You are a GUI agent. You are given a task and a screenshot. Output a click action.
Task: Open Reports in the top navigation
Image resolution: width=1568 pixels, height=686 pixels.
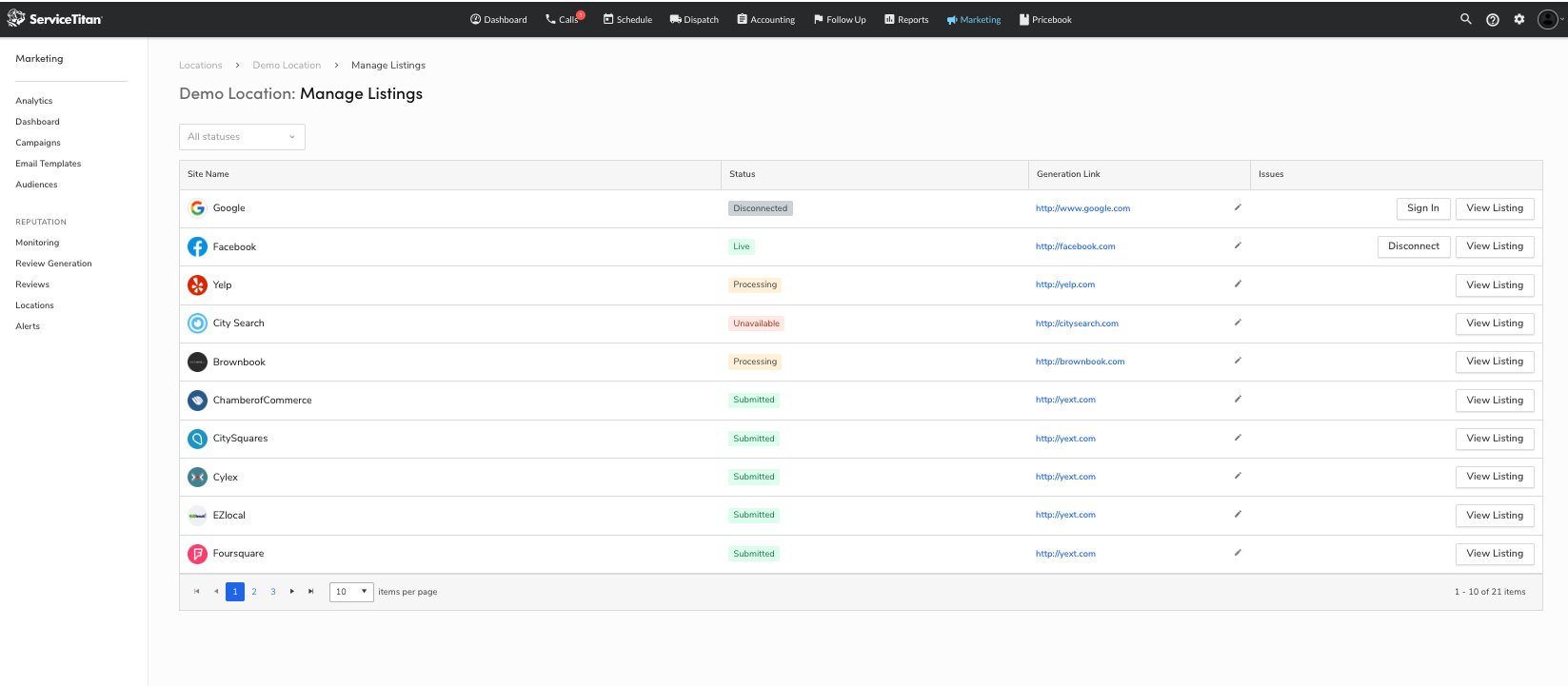tap(906, 19)
